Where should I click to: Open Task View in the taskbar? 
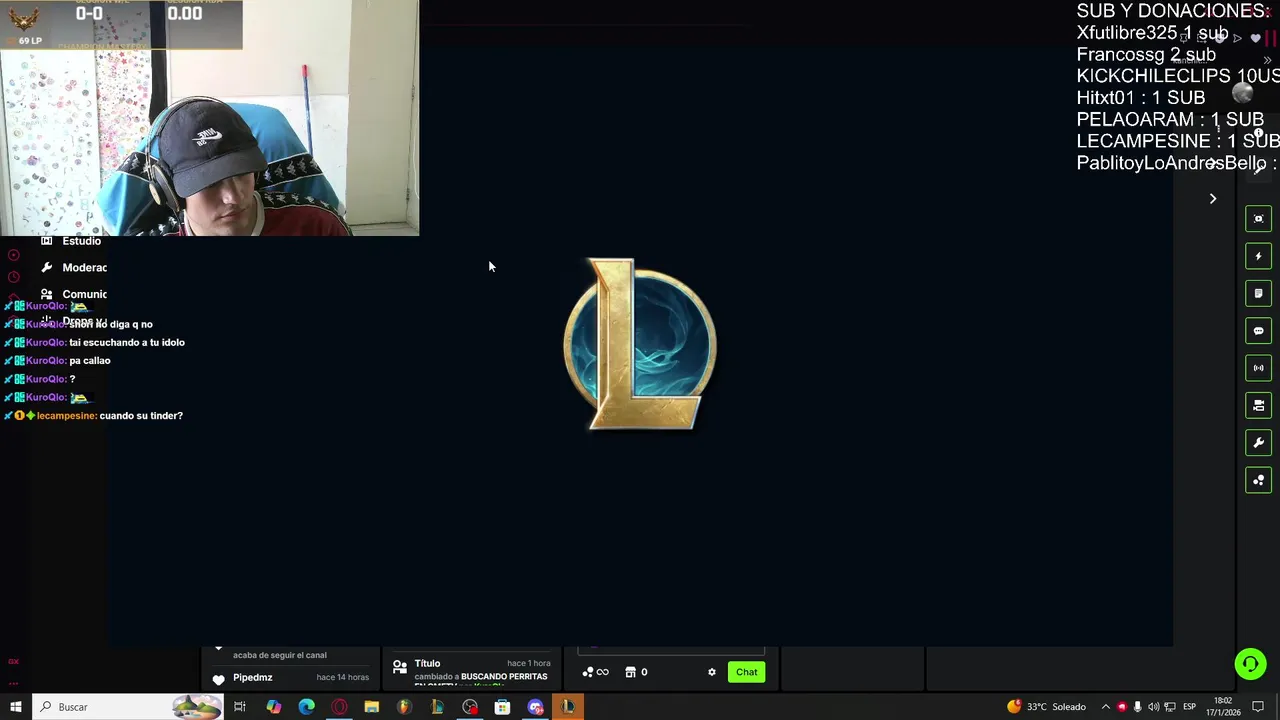coord(240,707)
